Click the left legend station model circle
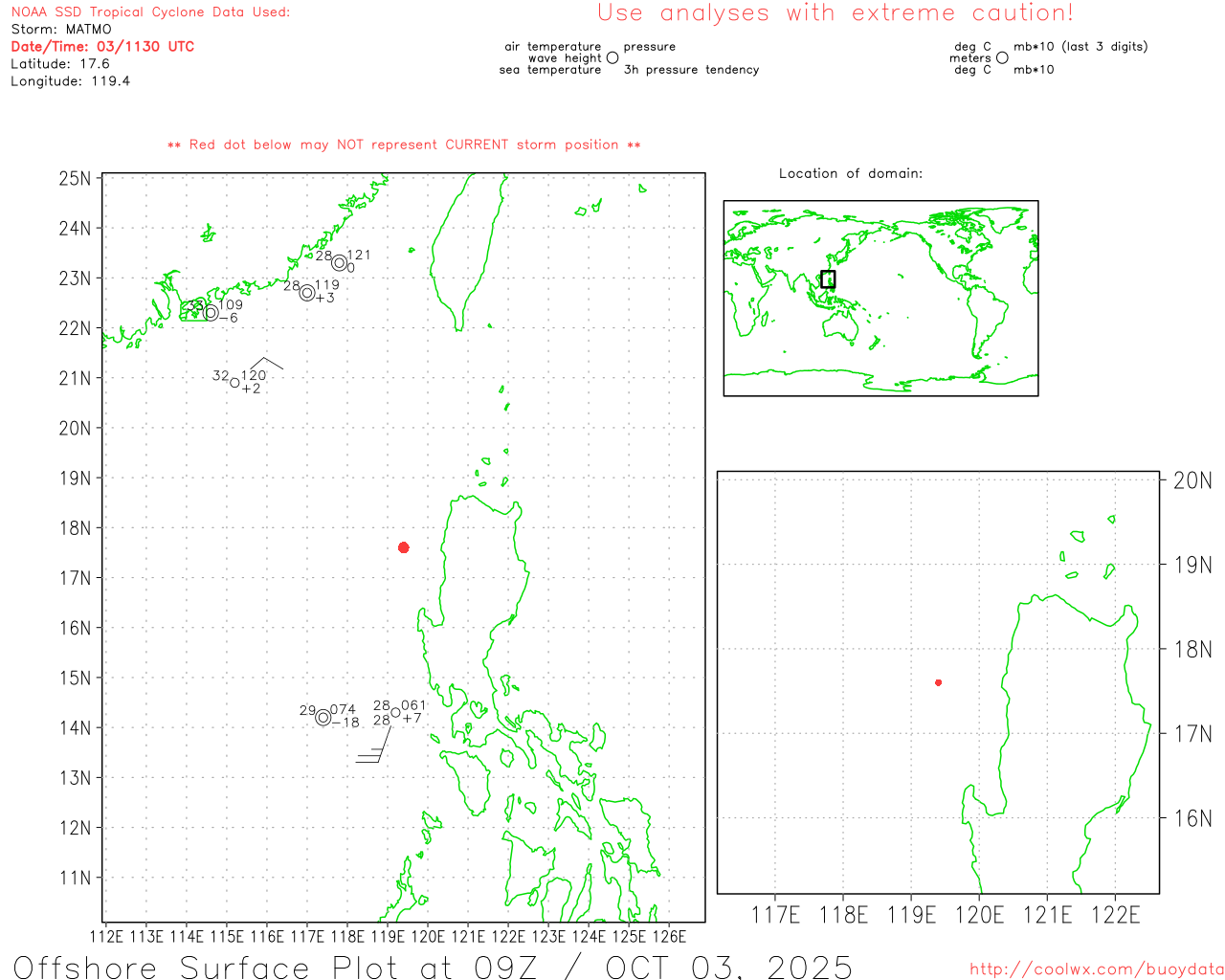 612,58
